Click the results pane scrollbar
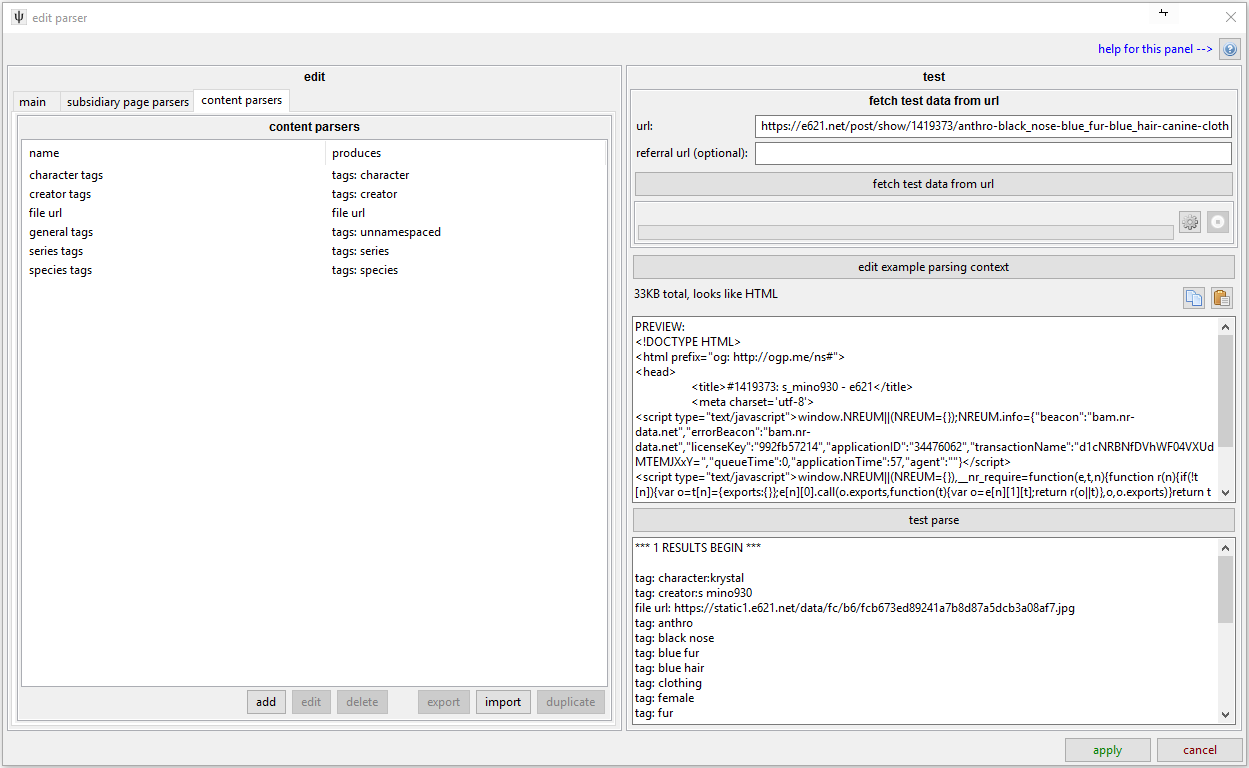Viewport: 1249px width, 768px height. (x=1227, y=590)
